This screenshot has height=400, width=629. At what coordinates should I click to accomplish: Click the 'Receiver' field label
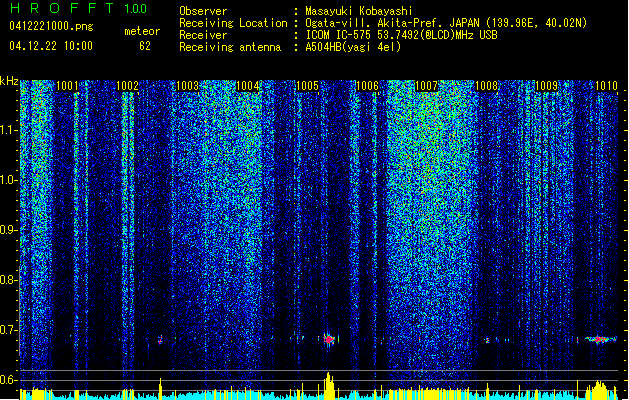click(203, 35)
